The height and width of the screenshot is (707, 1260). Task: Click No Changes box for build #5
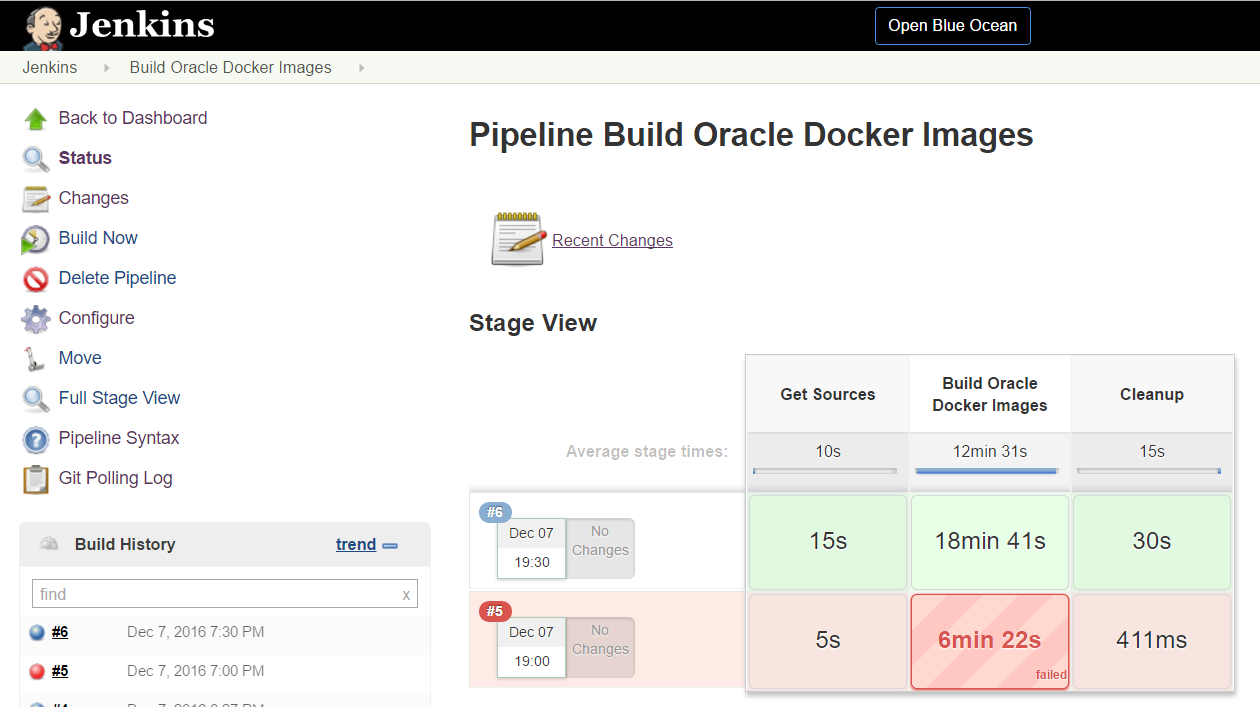600,647
